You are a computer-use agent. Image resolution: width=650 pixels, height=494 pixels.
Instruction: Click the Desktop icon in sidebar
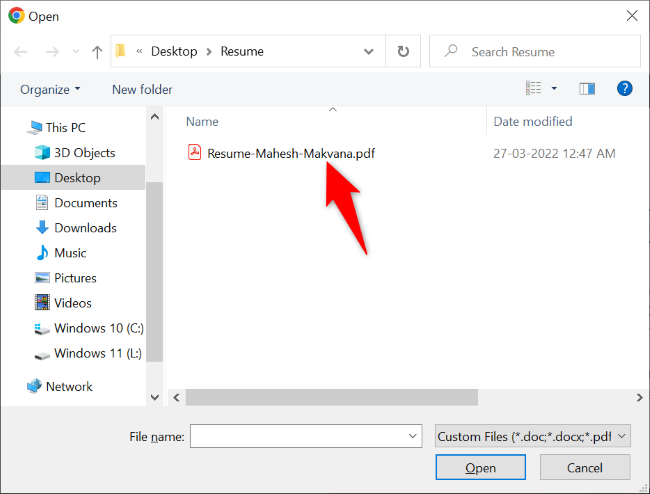(x=42, y=178)
